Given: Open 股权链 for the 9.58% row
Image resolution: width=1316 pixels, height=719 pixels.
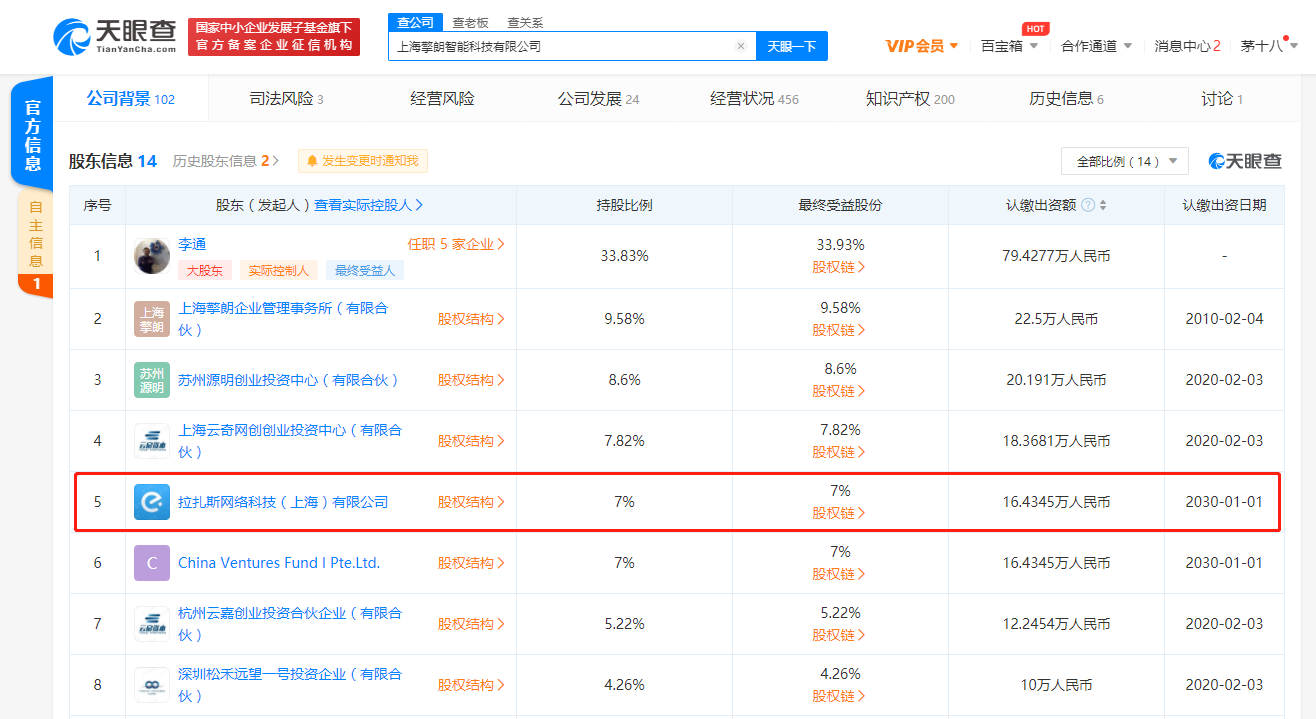Looking at the screenshot, I should [x=839, y=330].
